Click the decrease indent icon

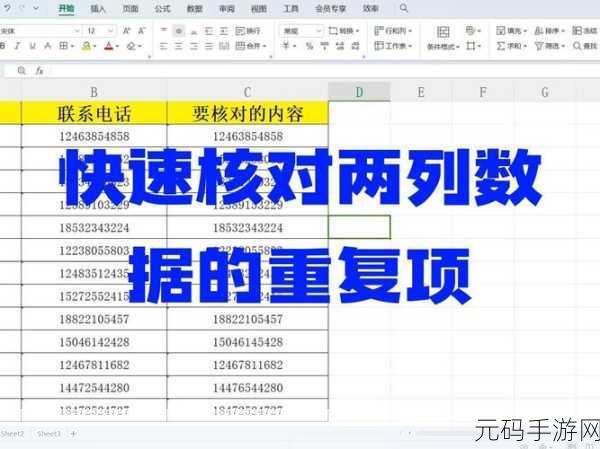coord(209,31)
